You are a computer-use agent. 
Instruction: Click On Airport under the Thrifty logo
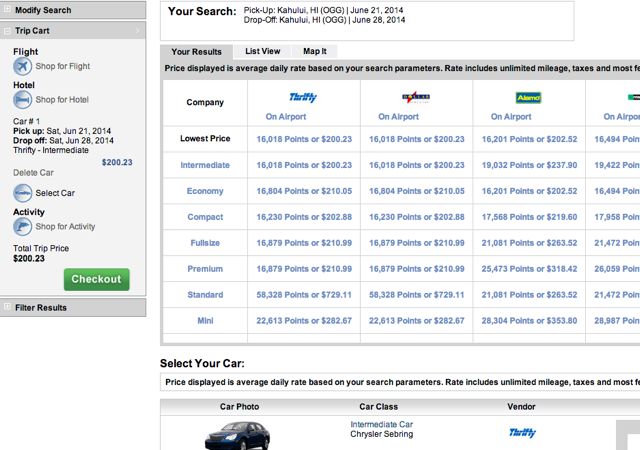pyautogui.click(x=286, y=117)
